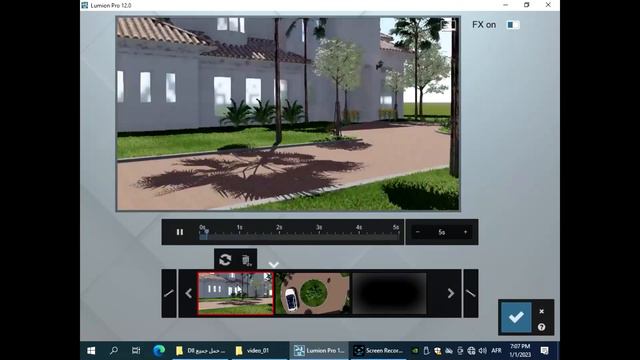Select the first clip thumbnail of the house
The height and width of the screenshot is (360, 640).
coord(236,293)
